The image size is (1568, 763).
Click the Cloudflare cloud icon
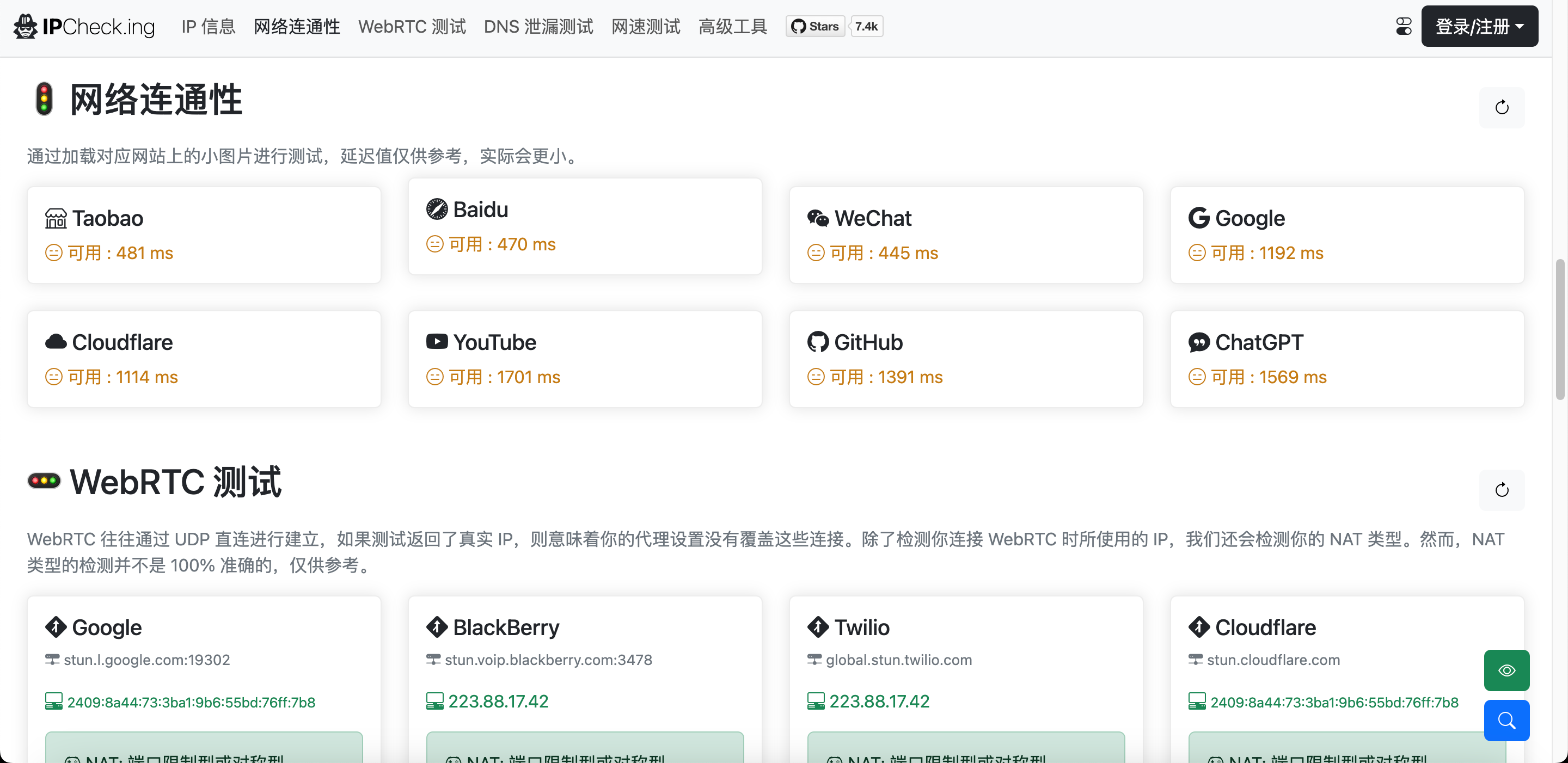(x=56, y=342)
